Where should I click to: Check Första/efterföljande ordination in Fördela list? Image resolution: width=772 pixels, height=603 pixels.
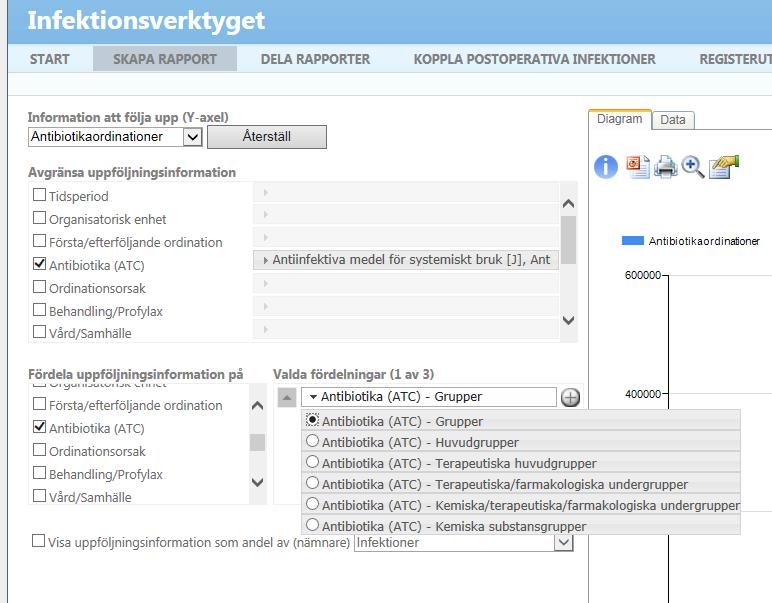(39, 404)
